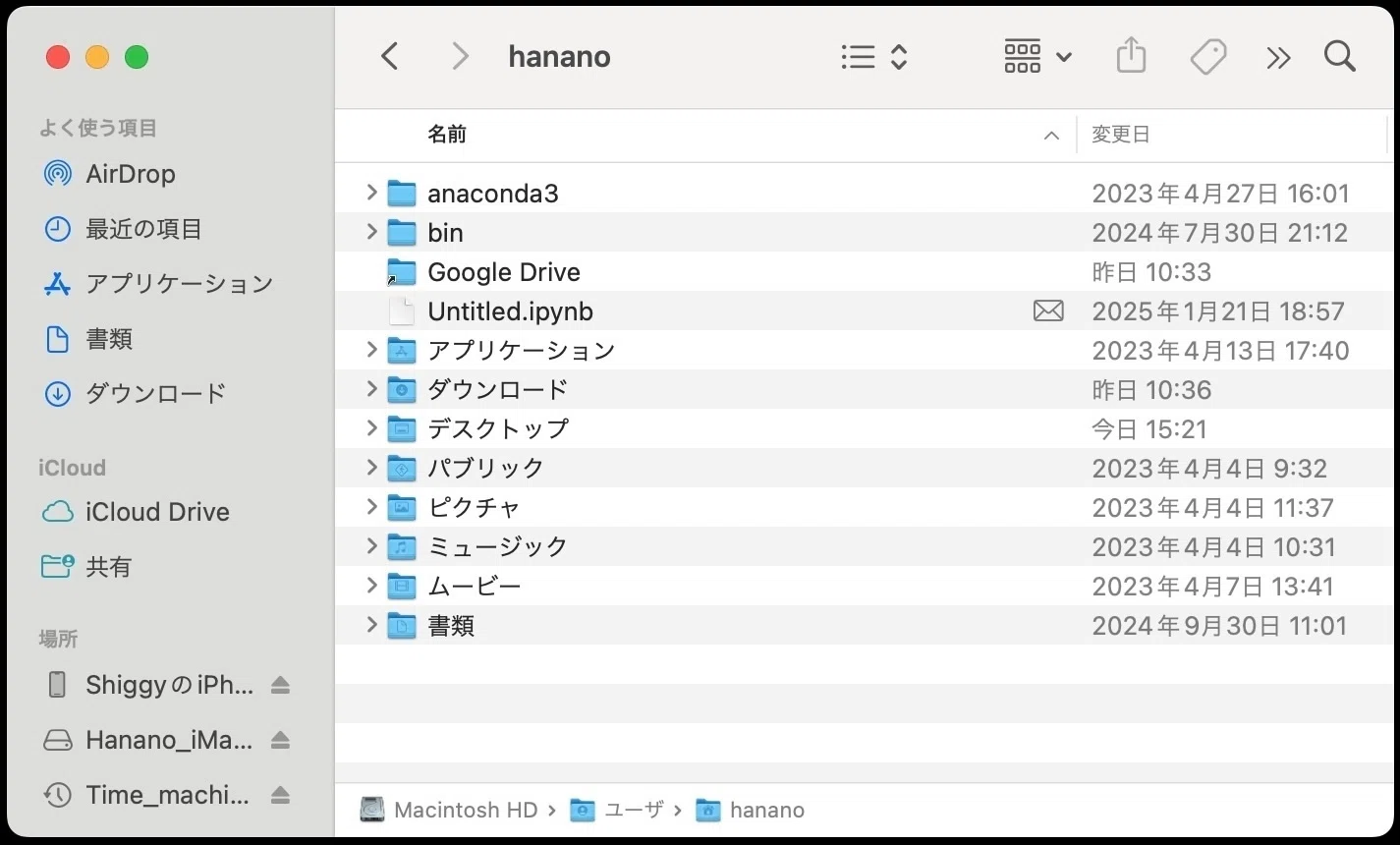Screen dimensions: 1400x845
Task: Go back with the left chevron button
Action: point(390,57)
